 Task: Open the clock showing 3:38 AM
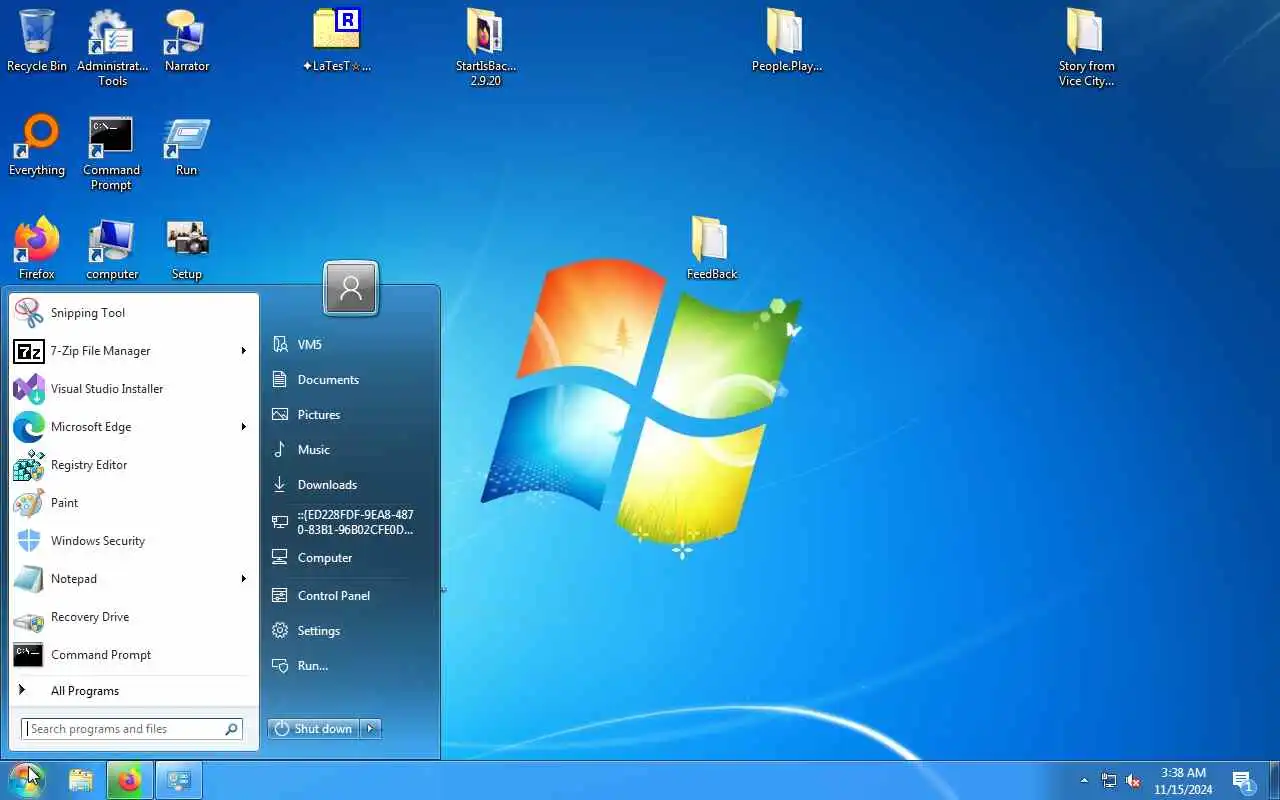coord(1183,780)
